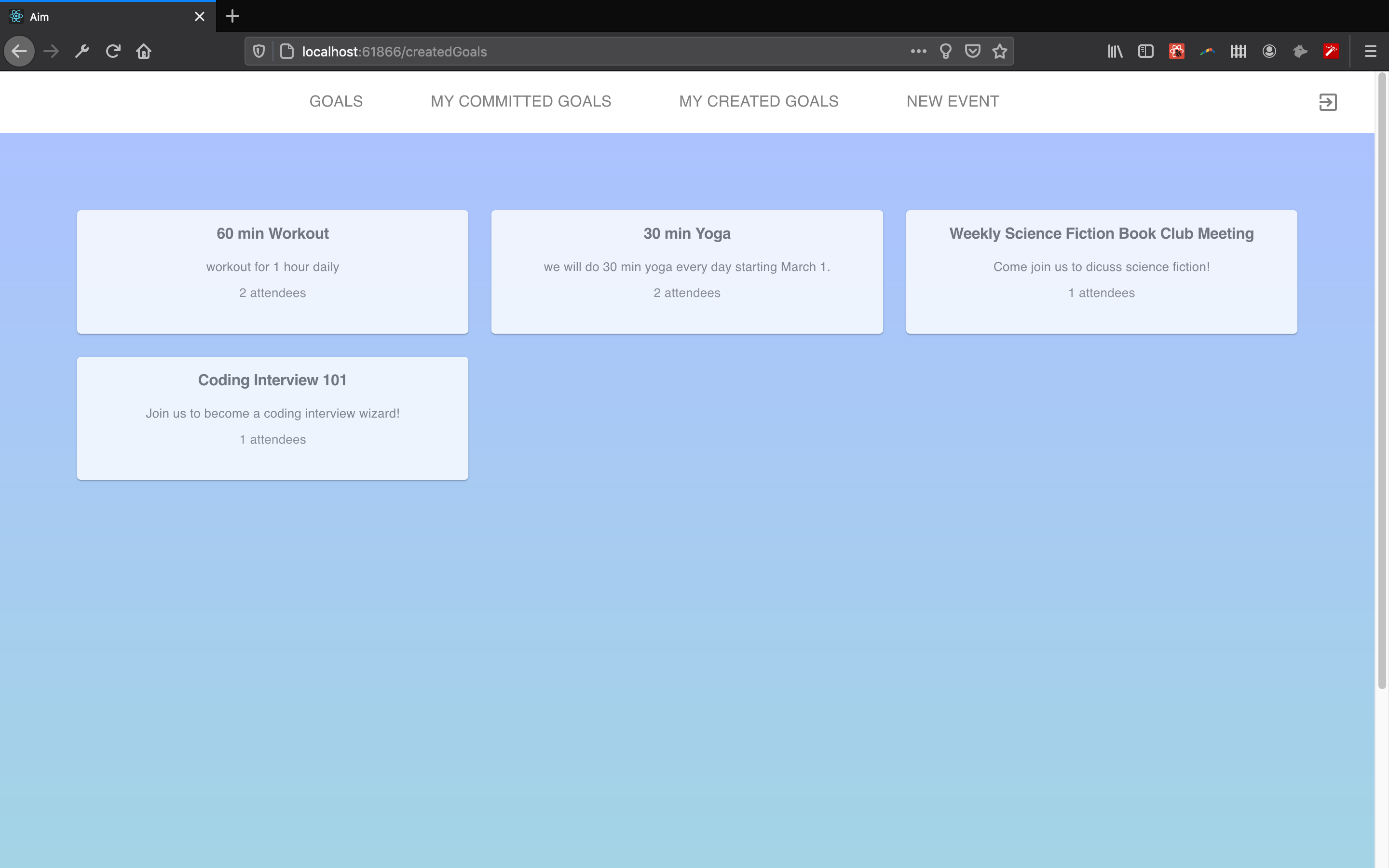Open the Coding Interview 101 card
The width and height of the screenshot is (1389, 868).
[x=272, y=418]
